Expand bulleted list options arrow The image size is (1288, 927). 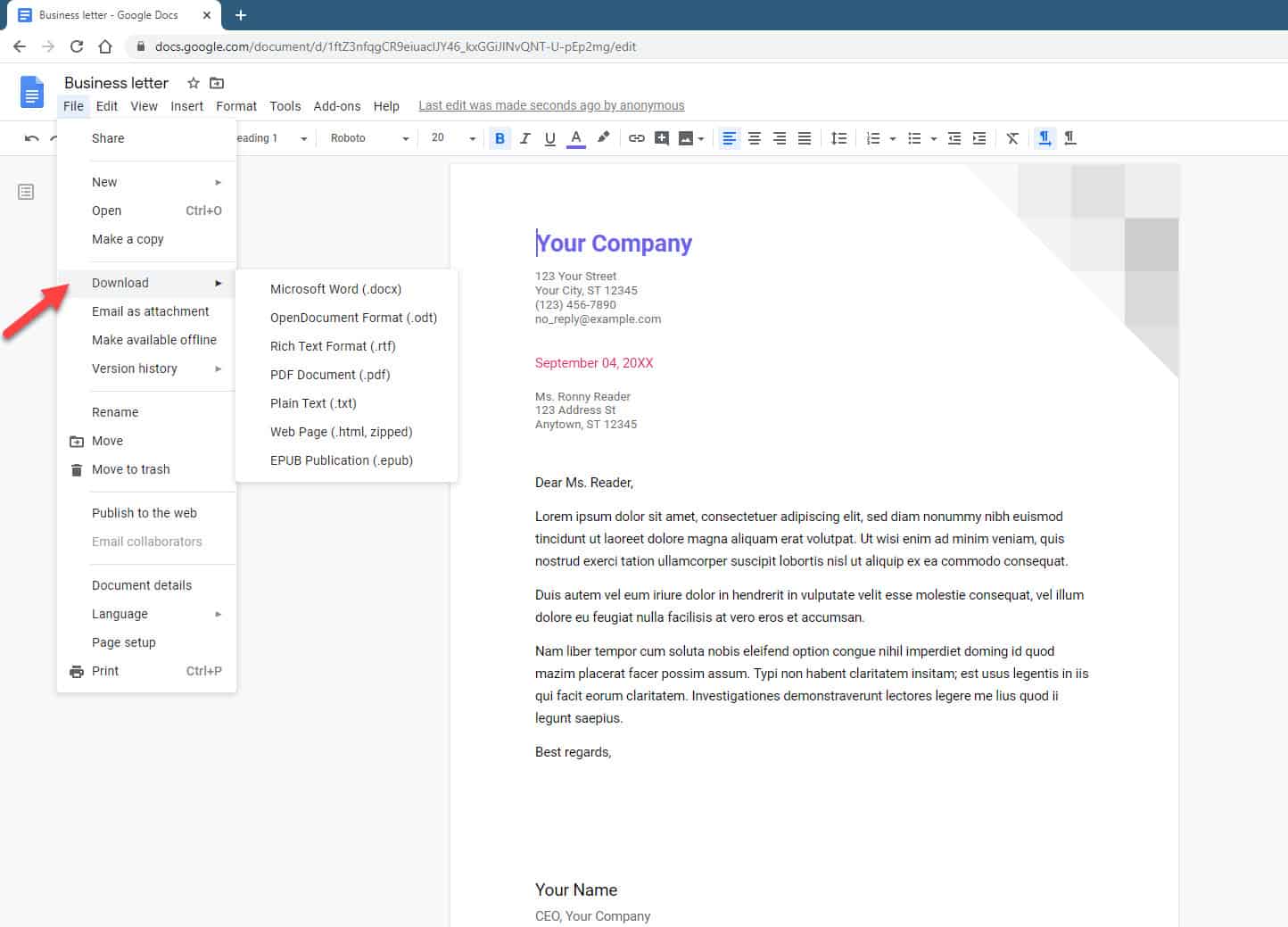pos(934,138)
